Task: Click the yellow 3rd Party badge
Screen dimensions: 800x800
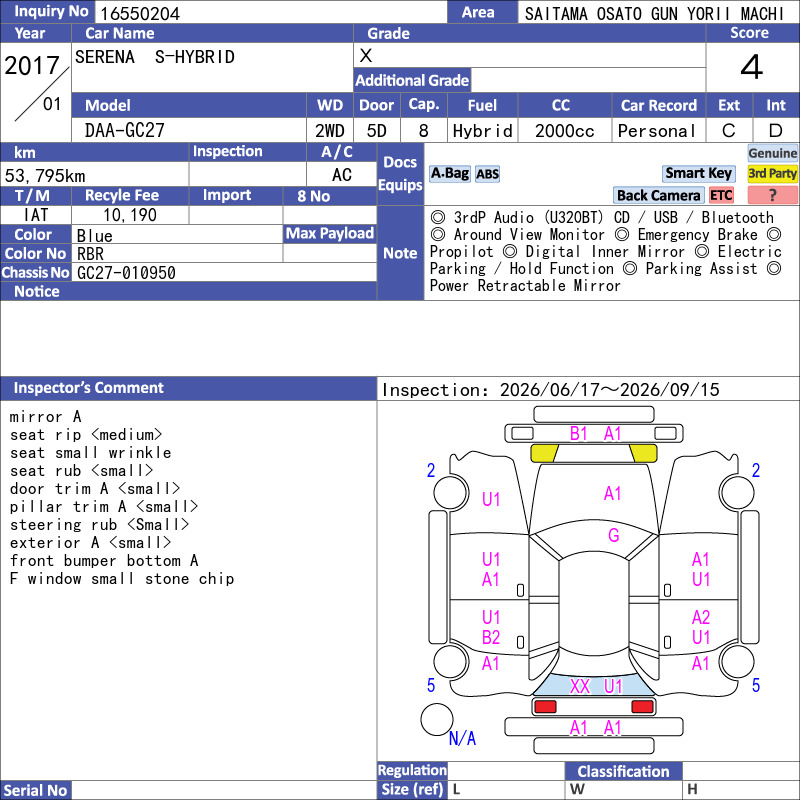Action: (x=772, y=173)
